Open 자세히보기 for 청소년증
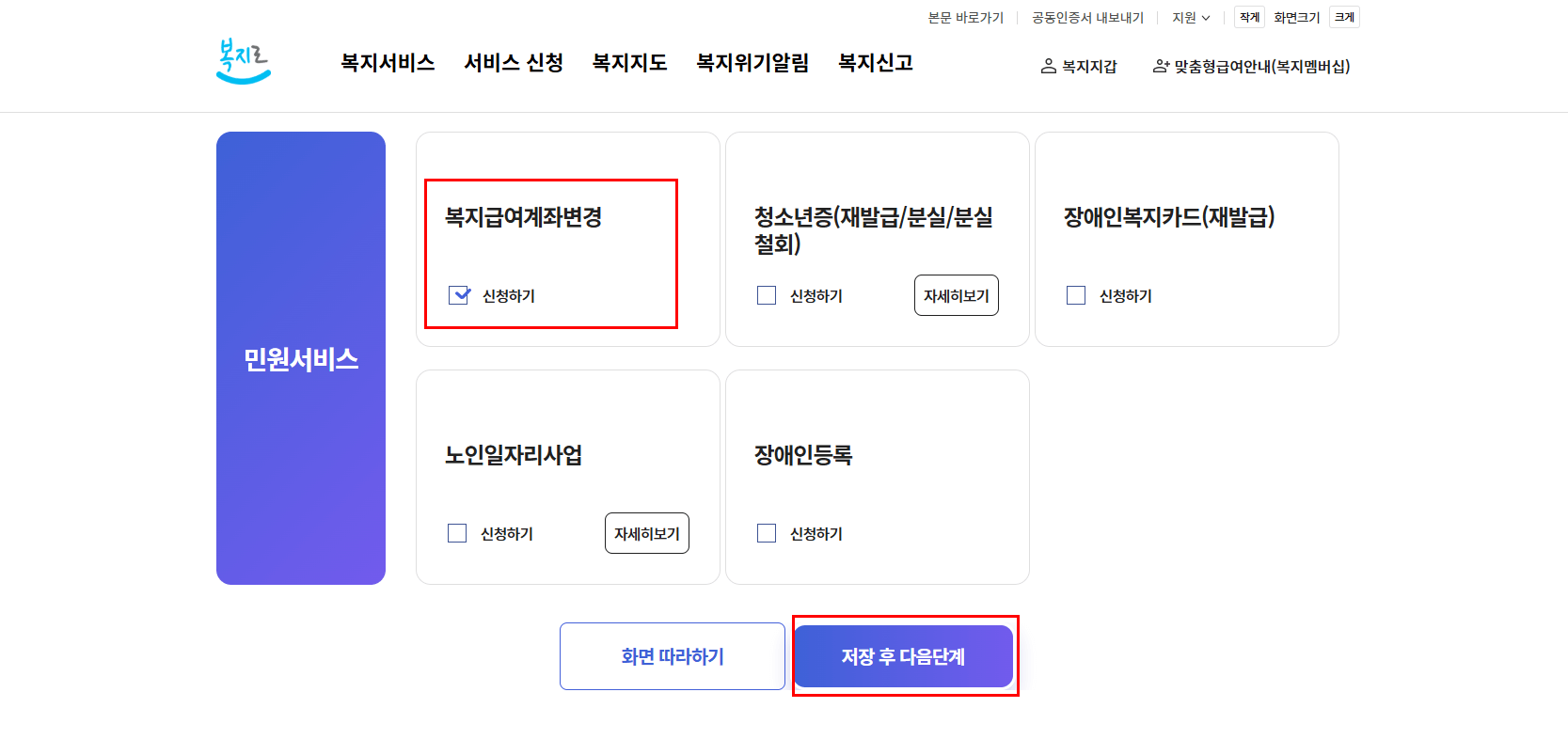The image size is (1568, 755). pyautogui.click(x=956, y=295)
